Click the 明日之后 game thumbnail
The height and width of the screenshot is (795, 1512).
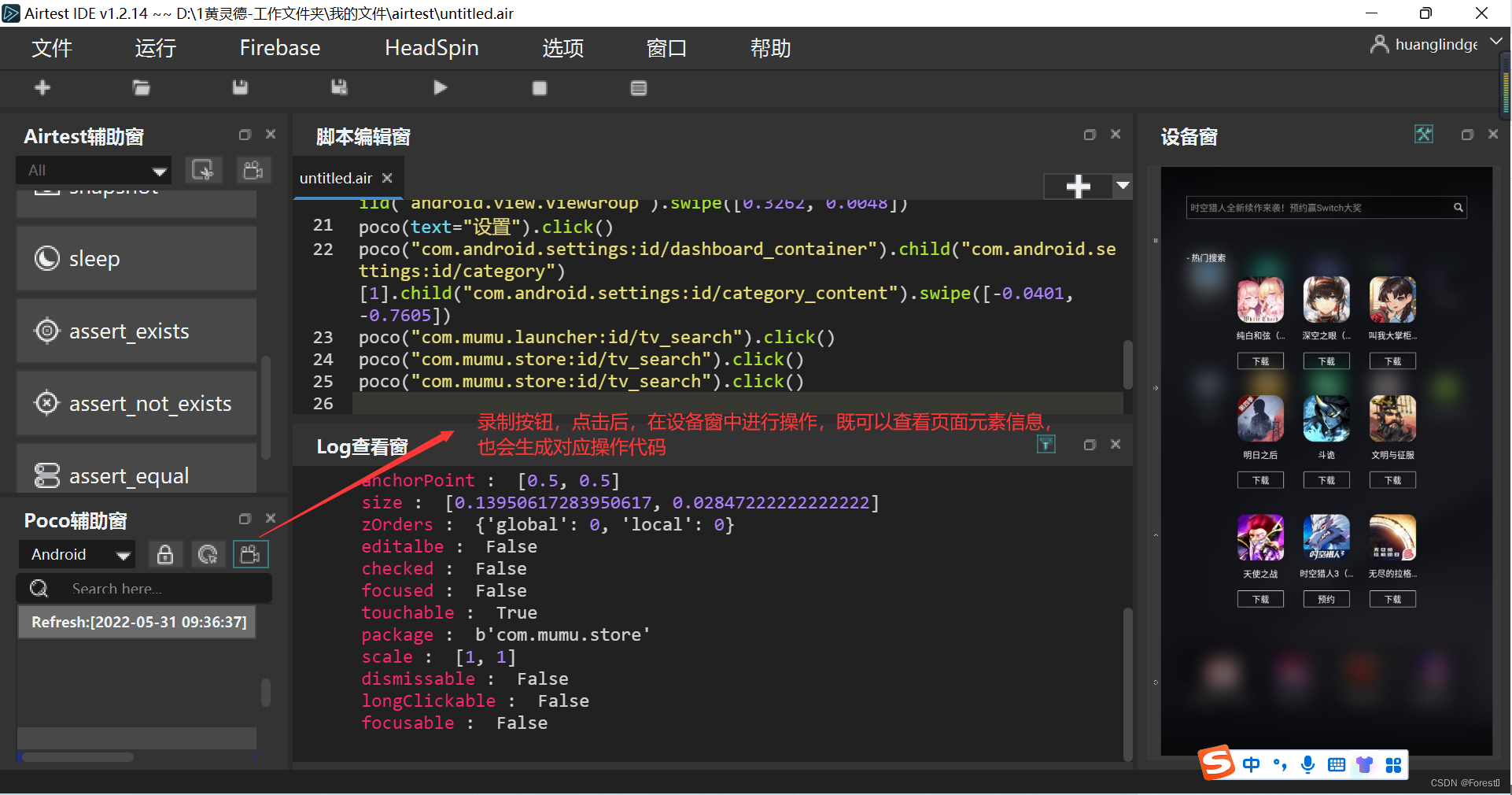pos(1260,418)
